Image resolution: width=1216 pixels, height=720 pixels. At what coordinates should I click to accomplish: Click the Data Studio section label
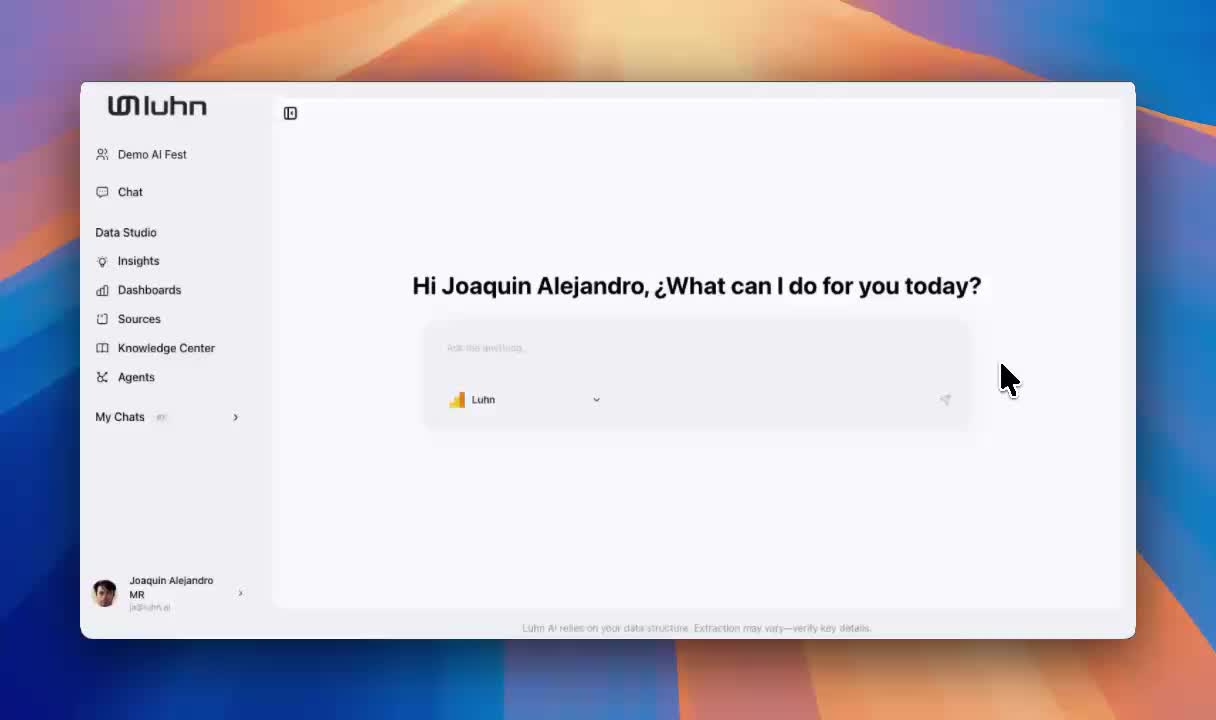pos(126,232)
